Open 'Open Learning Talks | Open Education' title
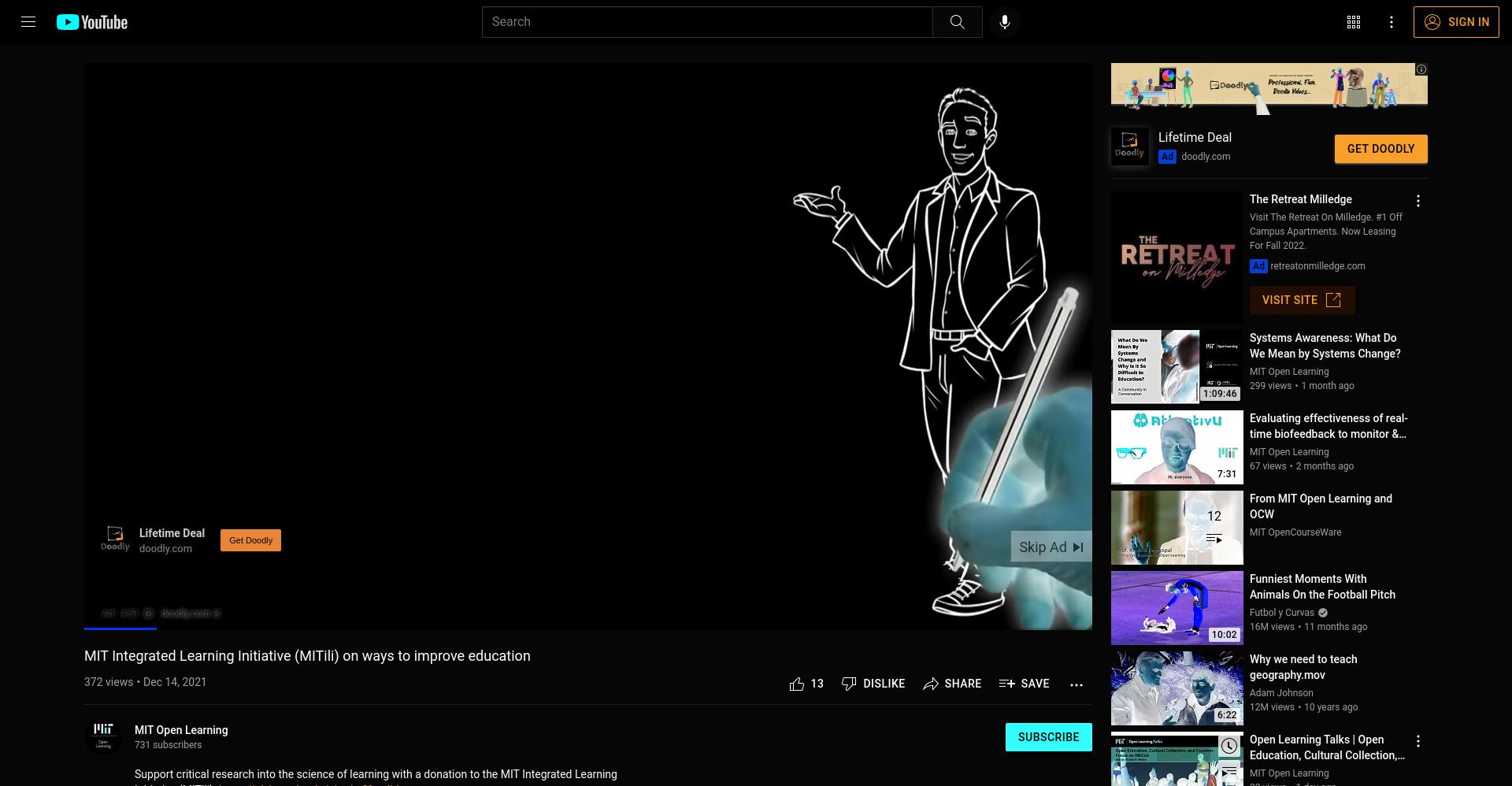 tap(1328, 747)
